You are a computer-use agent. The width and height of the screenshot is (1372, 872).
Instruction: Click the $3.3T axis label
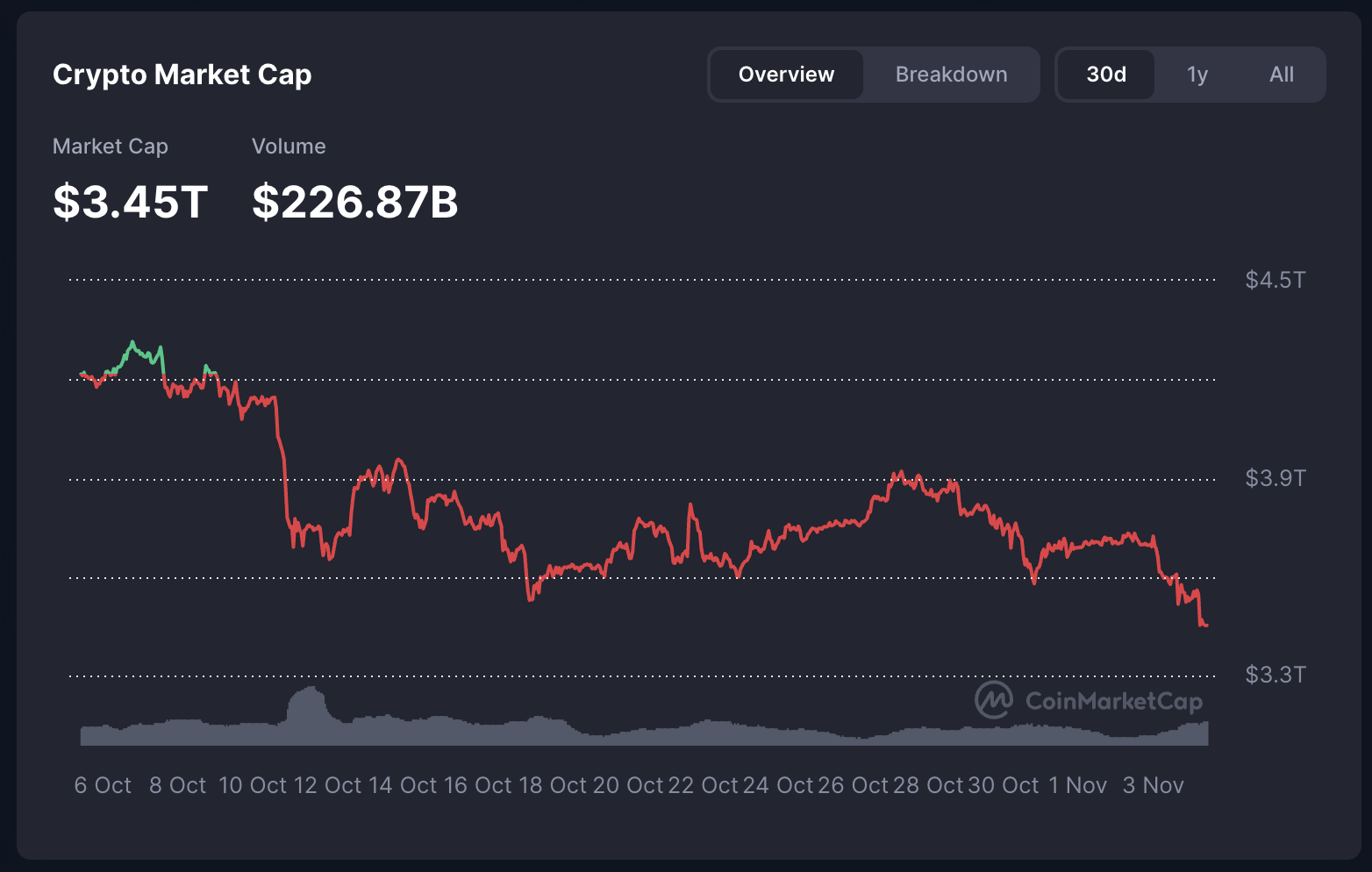pos(1275,675)
